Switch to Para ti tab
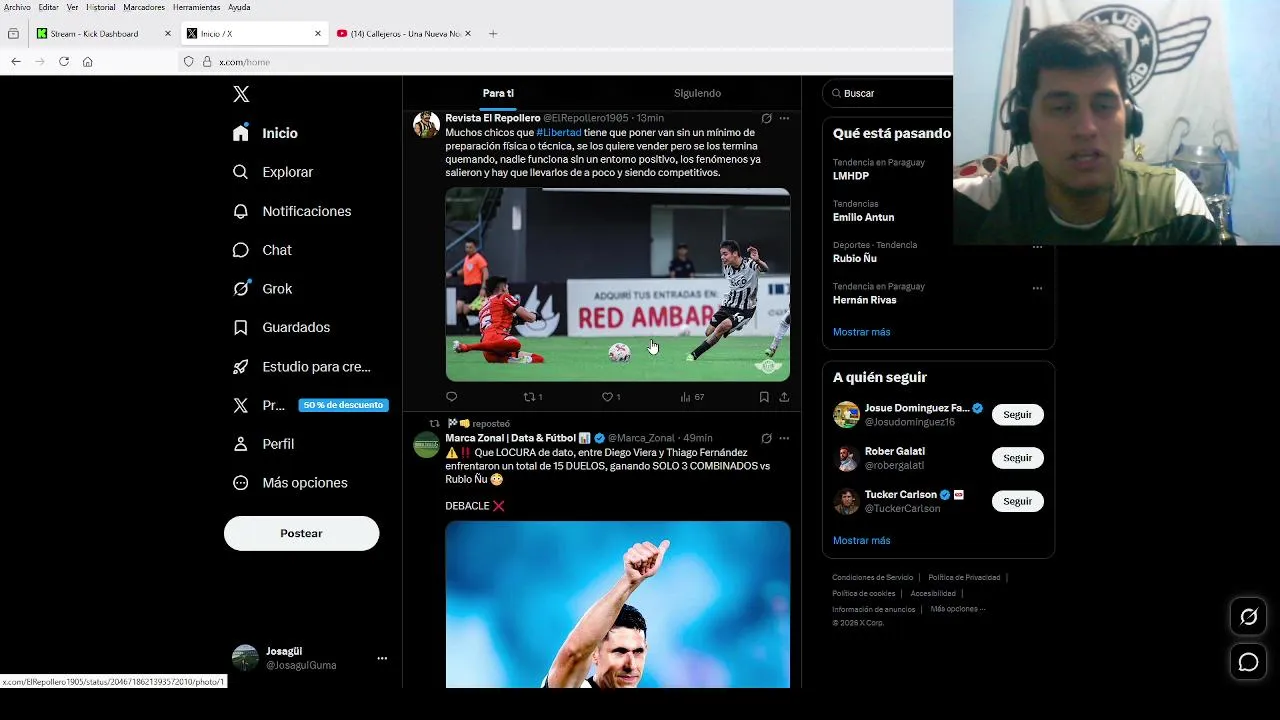Image resolution: width=1280 pixels, height=720 pixels. coord(498,93)
